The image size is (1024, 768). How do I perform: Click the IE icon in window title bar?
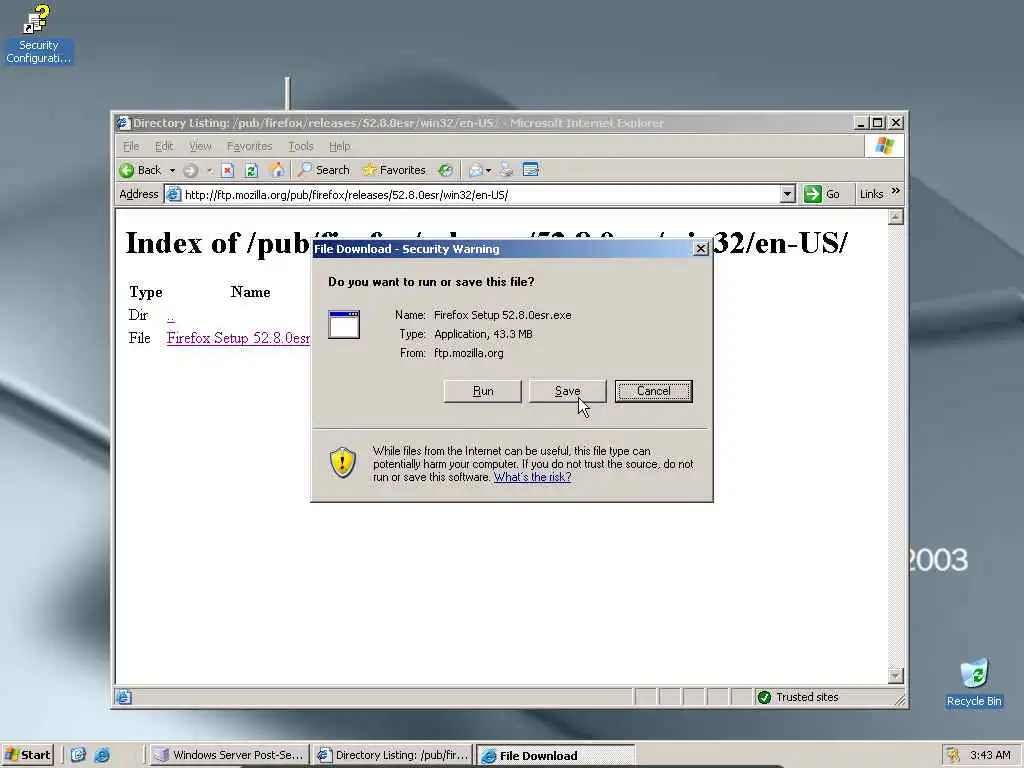123,123
